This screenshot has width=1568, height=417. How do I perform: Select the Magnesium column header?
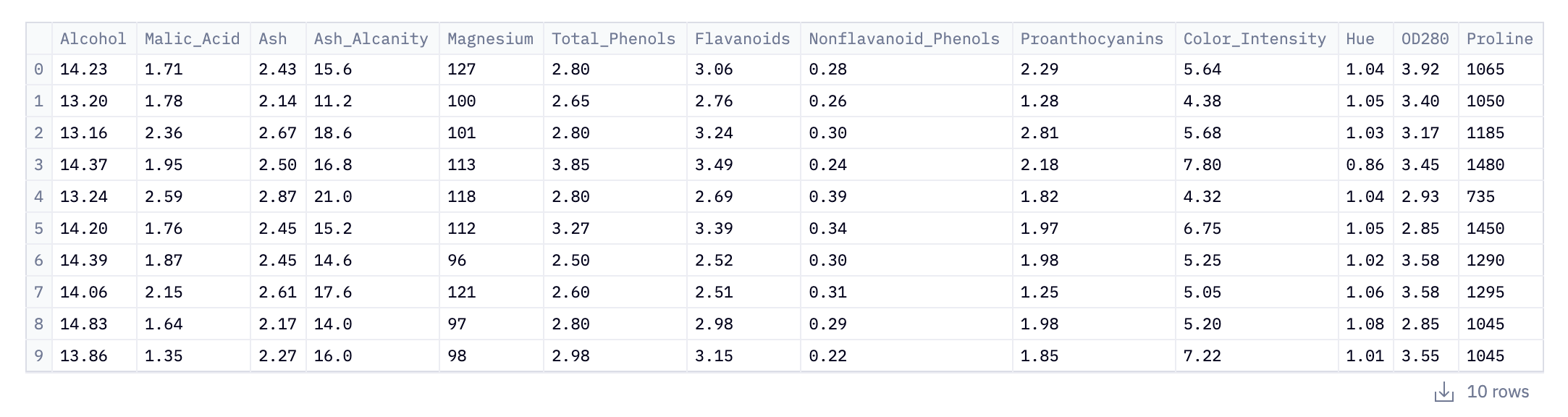491,39
